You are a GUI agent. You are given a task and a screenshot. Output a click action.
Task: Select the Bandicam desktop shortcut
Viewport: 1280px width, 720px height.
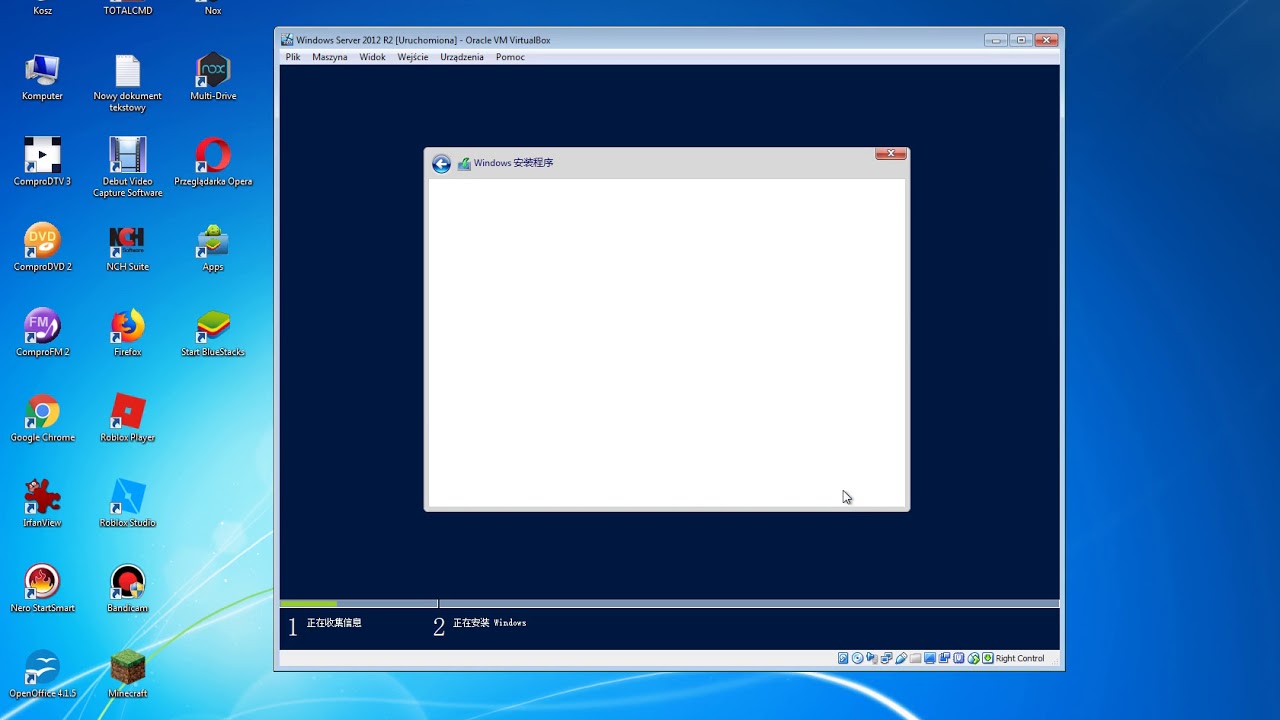click(128, 588)
